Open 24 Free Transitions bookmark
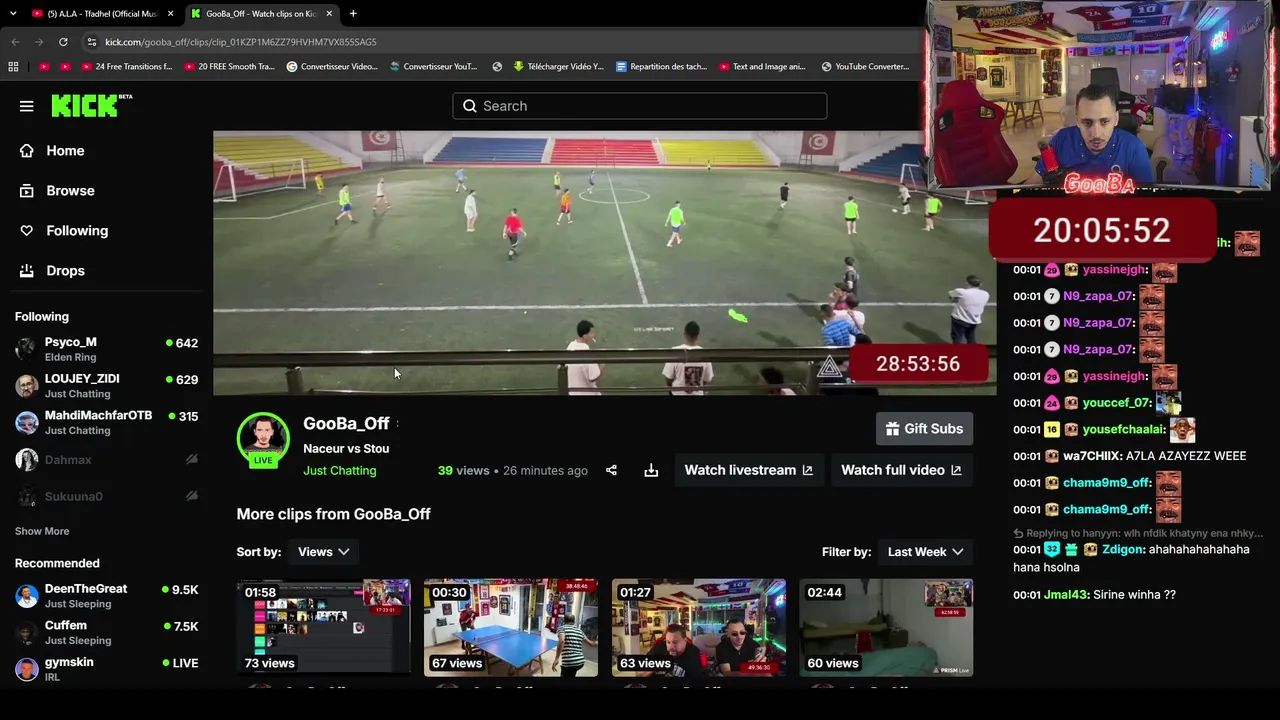Screen dimensions: 1280x720 [x=126, y=67]
